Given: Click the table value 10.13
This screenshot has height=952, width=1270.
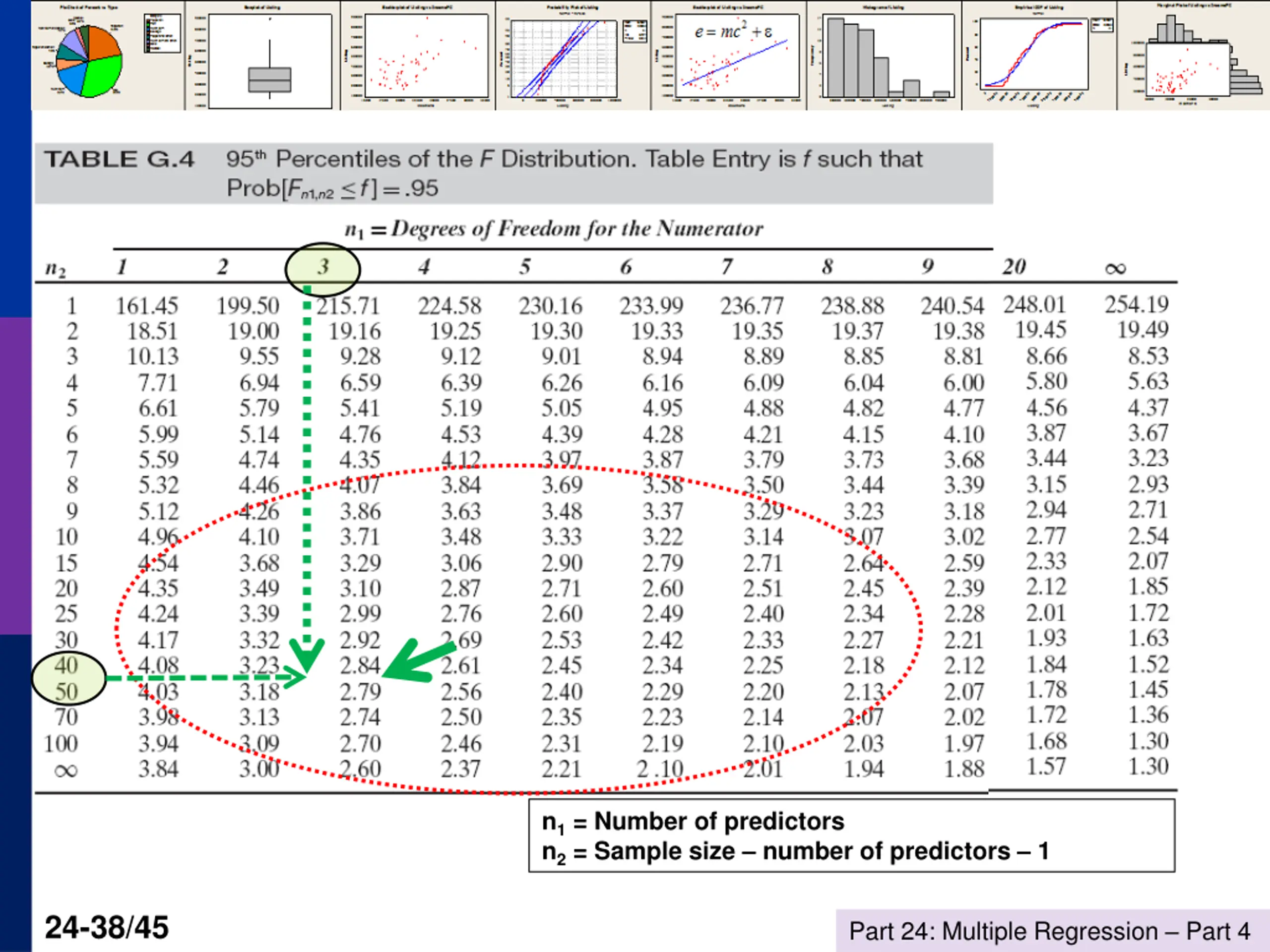Looking at the screenshot, I should 153,357.
